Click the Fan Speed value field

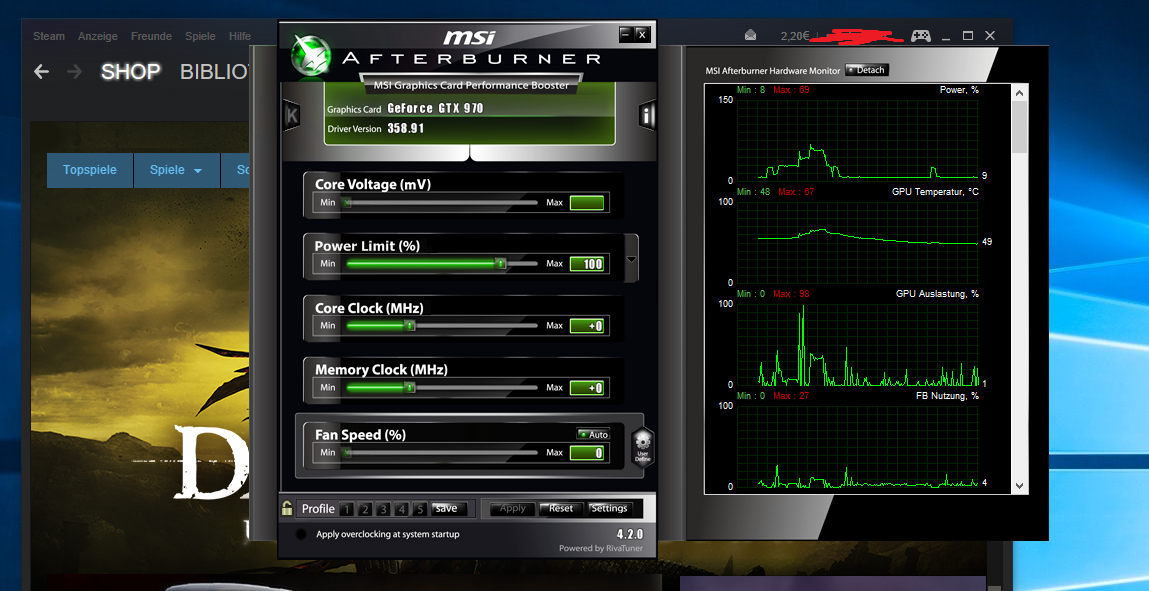[x=587, y=453]
